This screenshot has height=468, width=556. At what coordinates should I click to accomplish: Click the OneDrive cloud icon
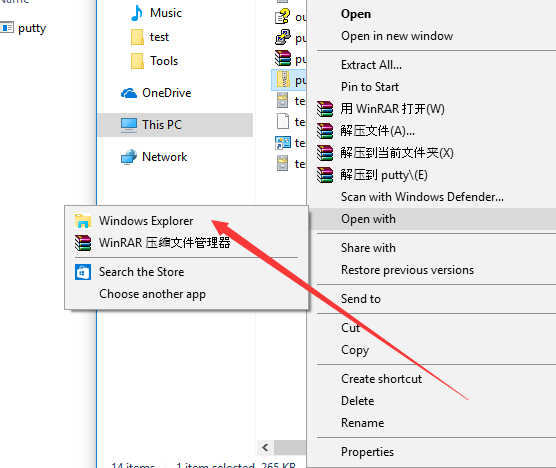129,93
